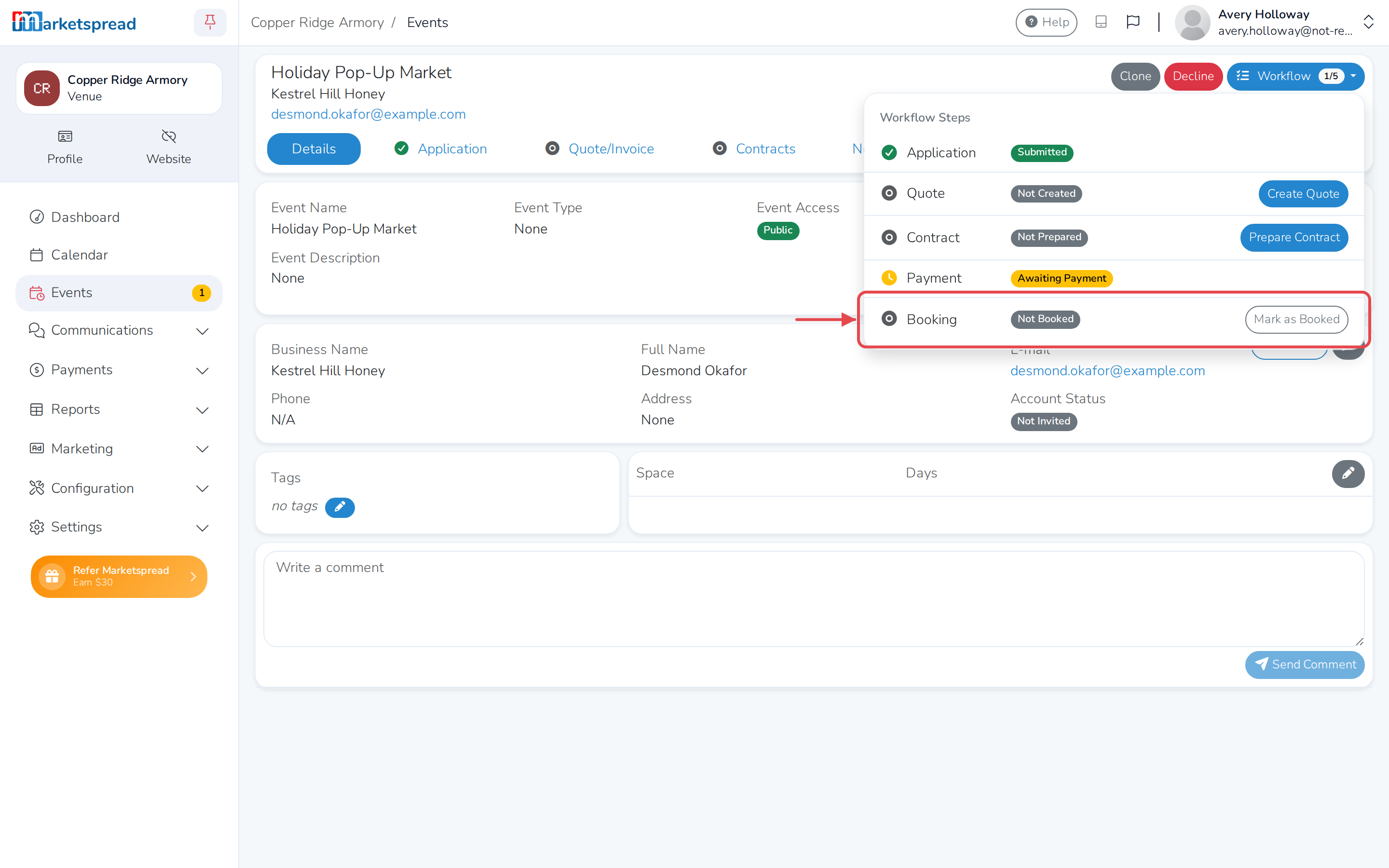Click Create Quote in workflow steps
This screenshot has width=1389, height=868.
point(1303,193)
